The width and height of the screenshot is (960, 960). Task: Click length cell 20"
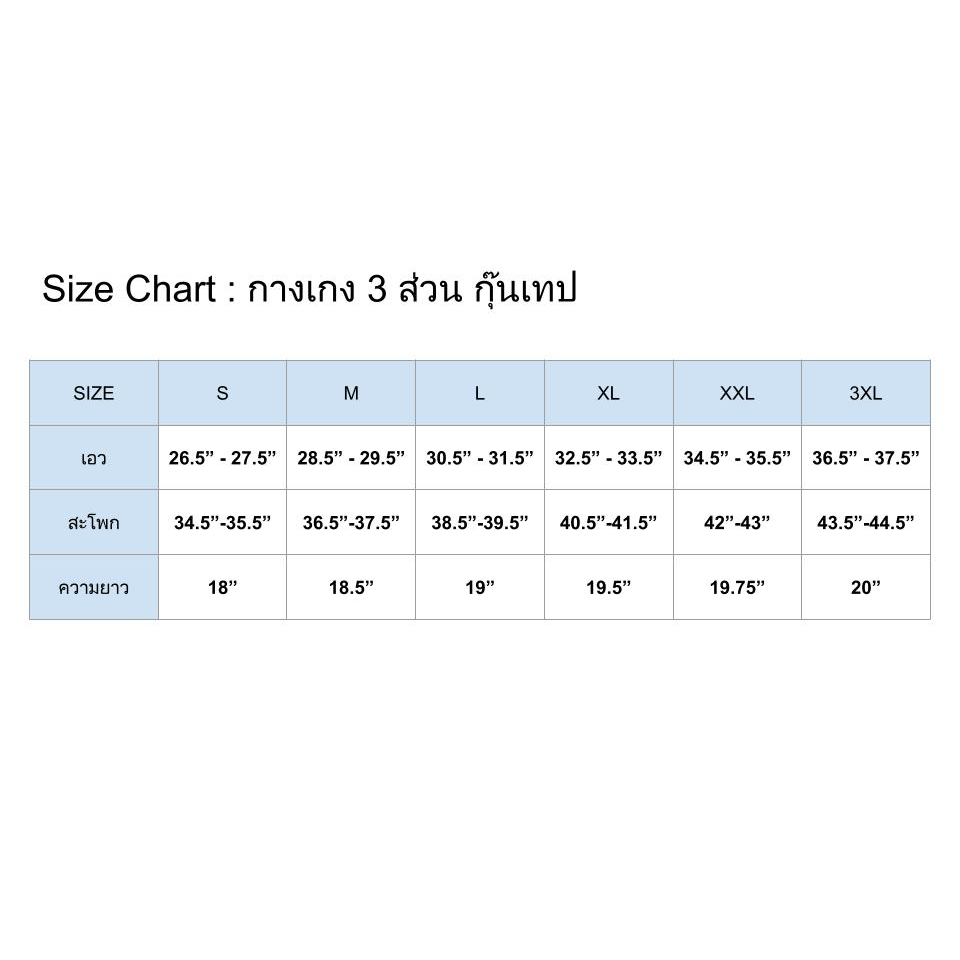point(866,588)
